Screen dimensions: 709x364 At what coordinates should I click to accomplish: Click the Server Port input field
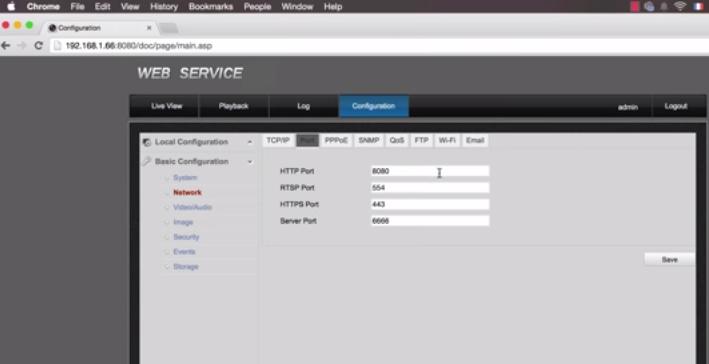[430, 221]
